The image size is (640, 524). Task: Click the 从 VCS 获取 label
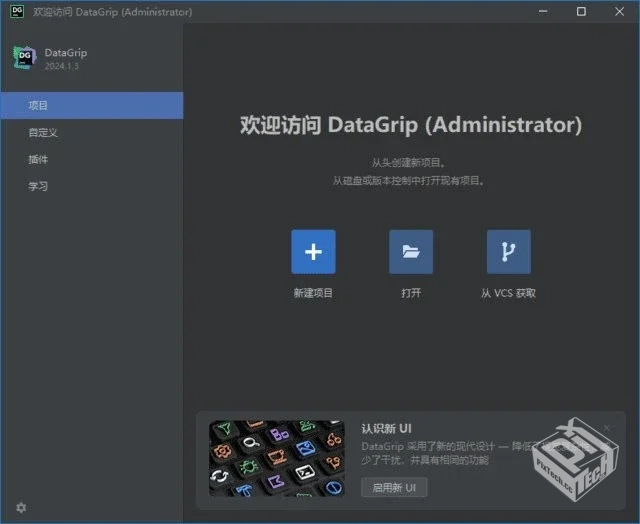pos(508,293)
